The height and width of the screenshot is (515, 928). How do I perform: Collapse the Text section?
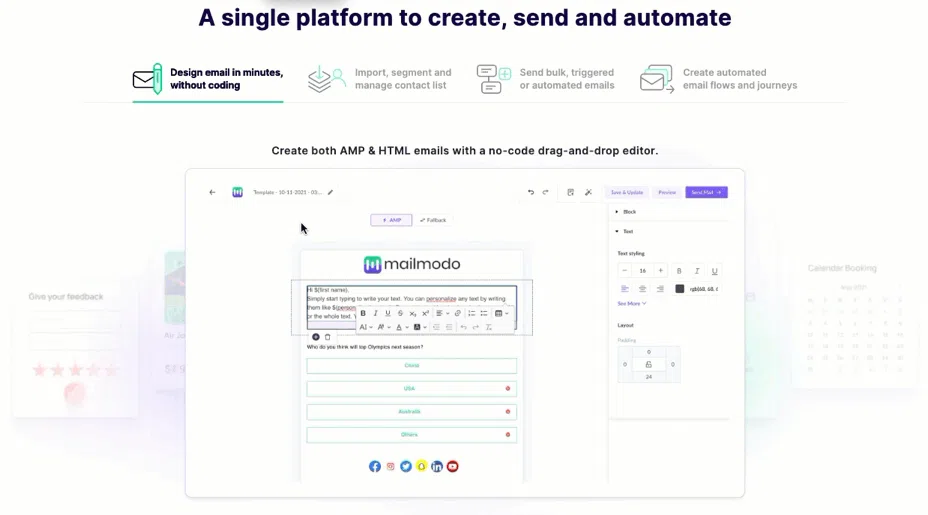click(624, 231)
